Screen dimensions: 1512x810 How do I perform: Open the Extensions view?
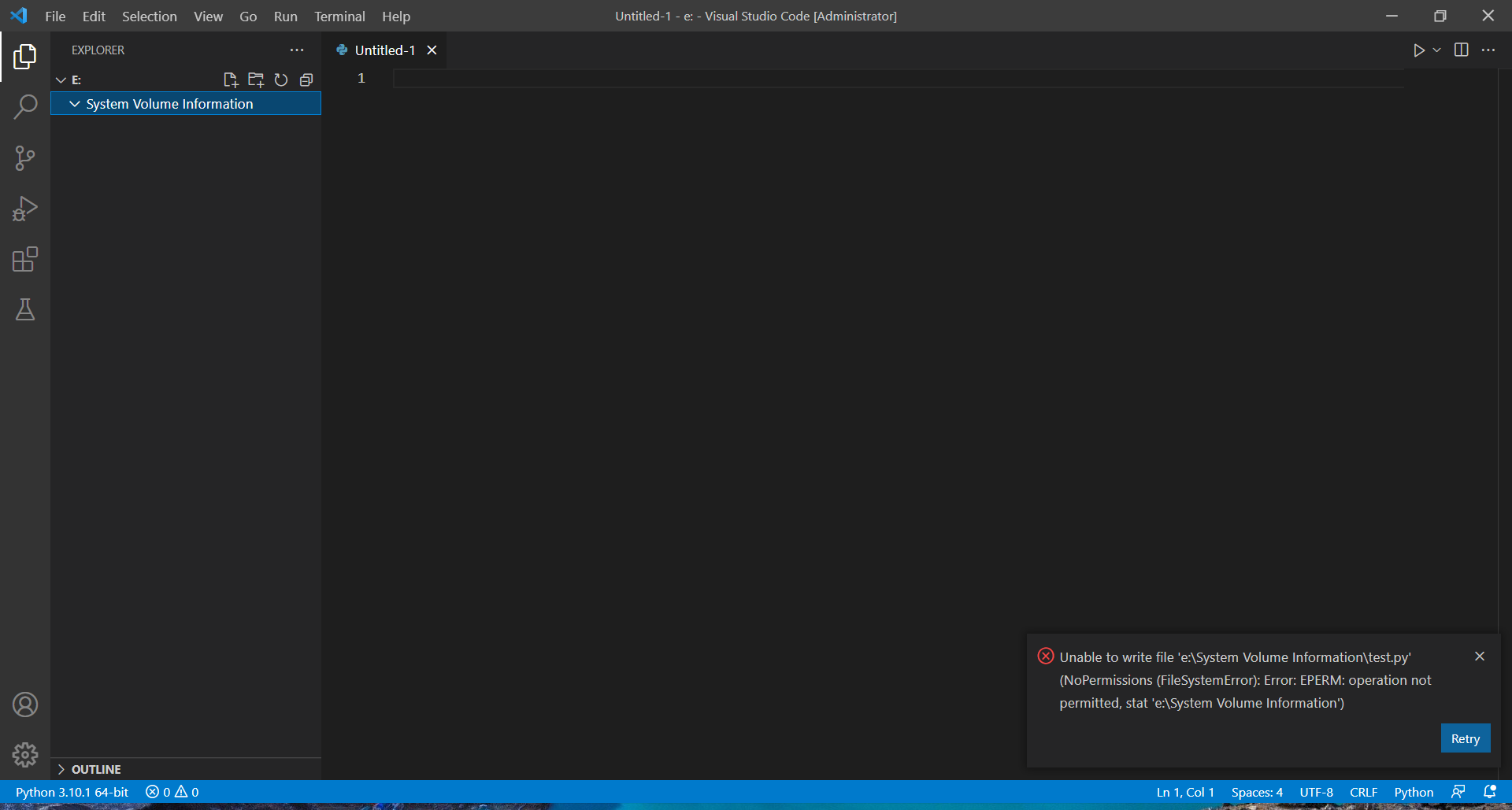point(25,259)
